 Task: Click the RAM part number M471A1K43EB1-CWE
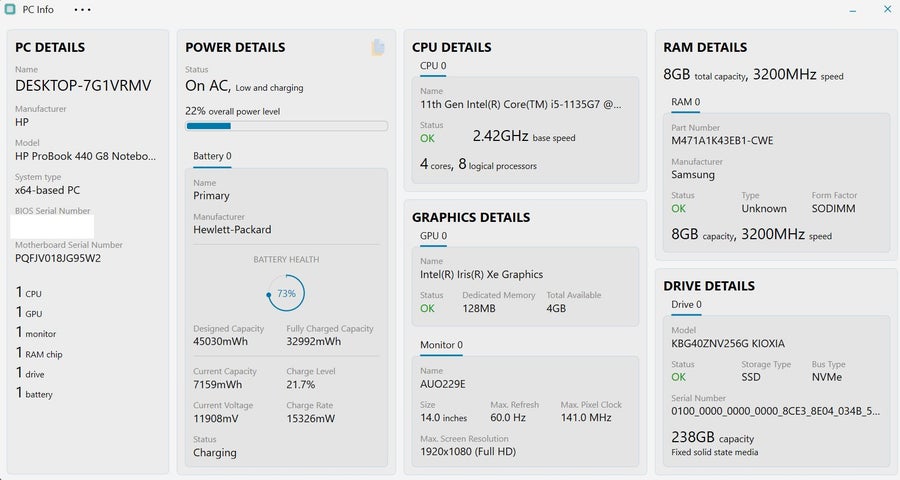click(722, 141)
